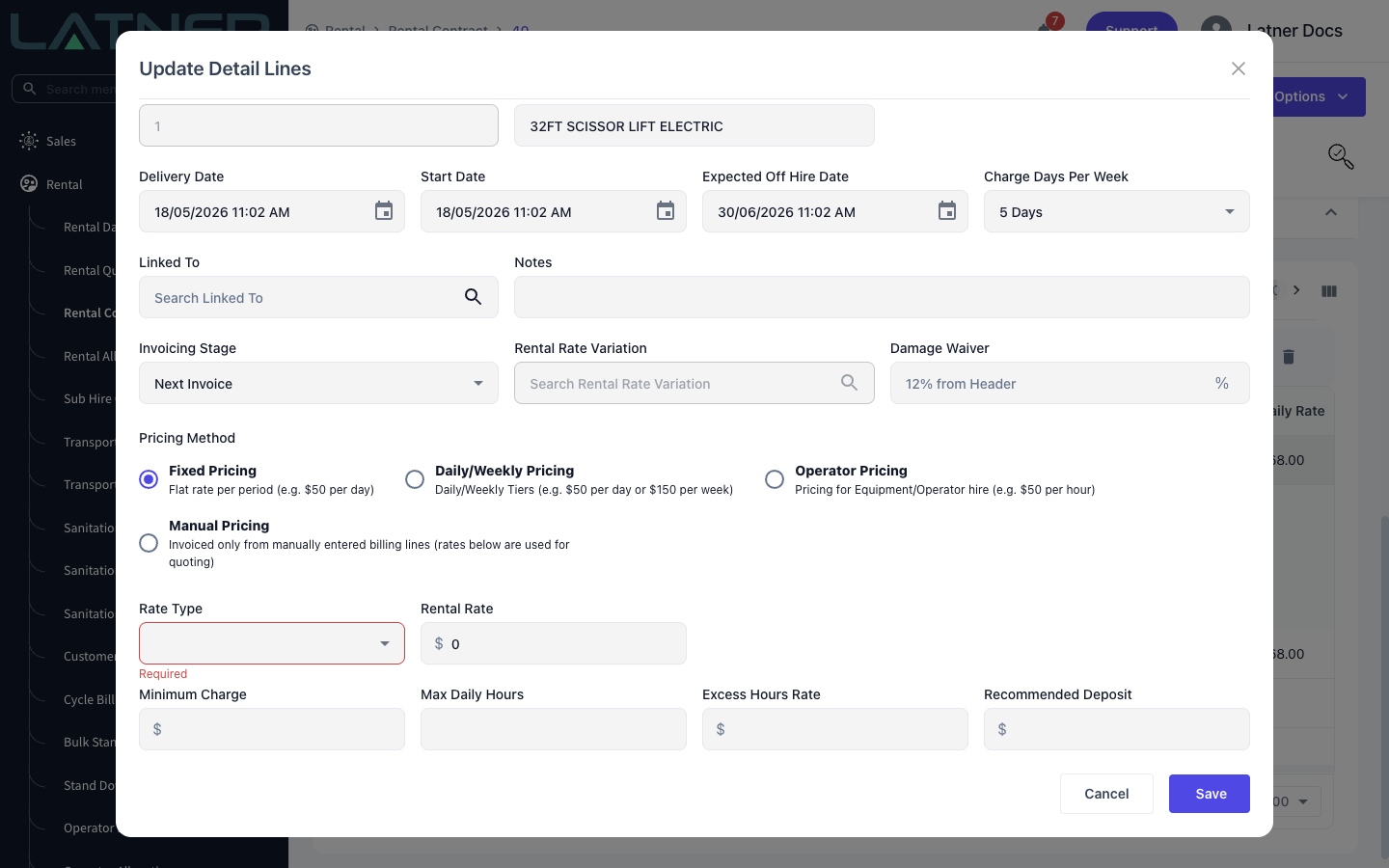
Task: Open Expected Off Hire Date calendar
Action: [x=947, y=211]
